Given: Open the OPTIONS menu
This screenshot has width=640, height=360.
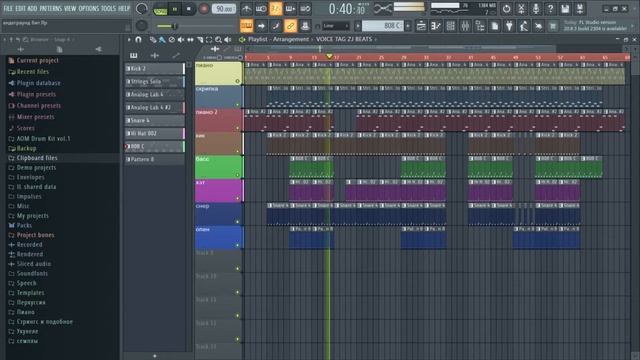Looking at the screenshot, I should coord(89,9).
